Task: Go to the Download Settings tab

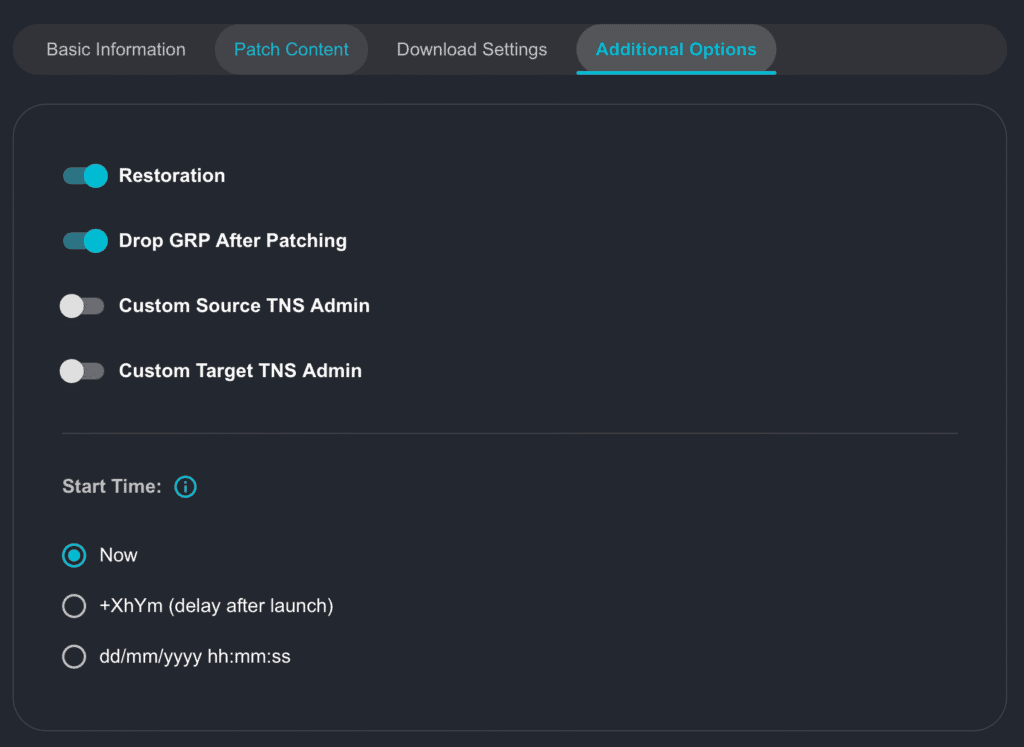Action: click(472, 49)
